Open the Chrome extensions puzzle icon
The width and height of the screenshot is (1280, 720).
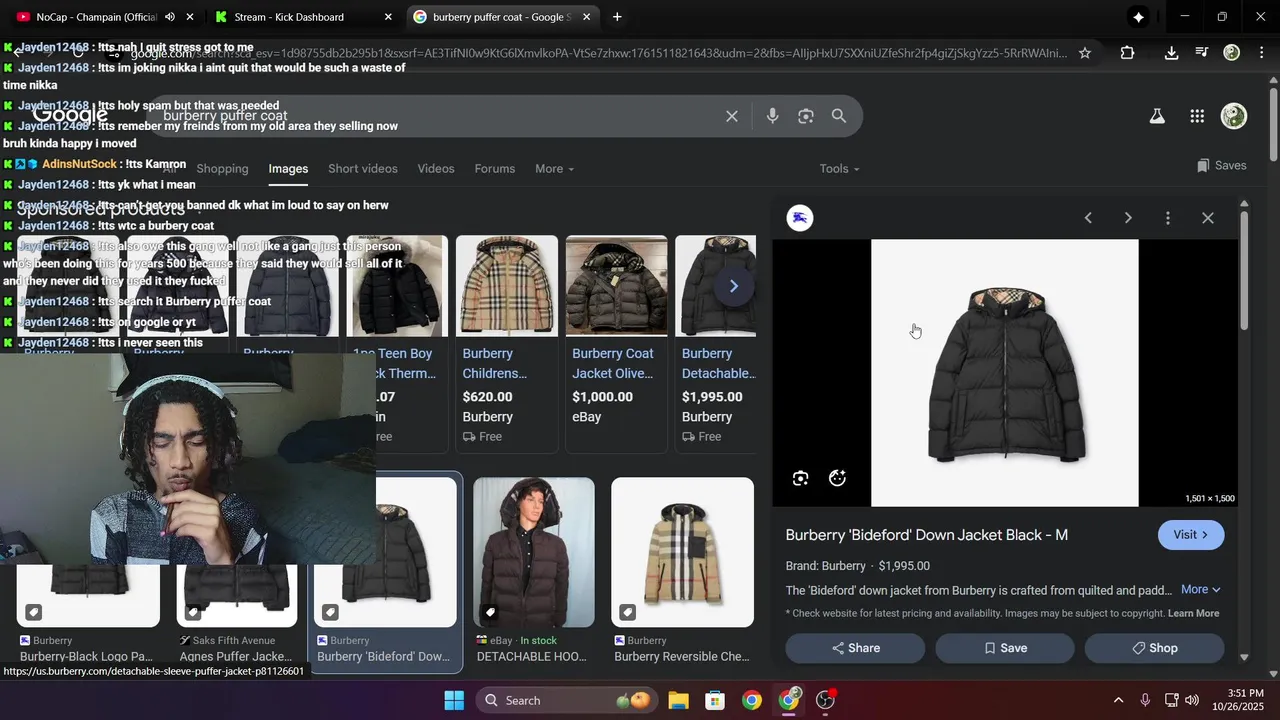pyautogui.click(x=1127, y=53)
